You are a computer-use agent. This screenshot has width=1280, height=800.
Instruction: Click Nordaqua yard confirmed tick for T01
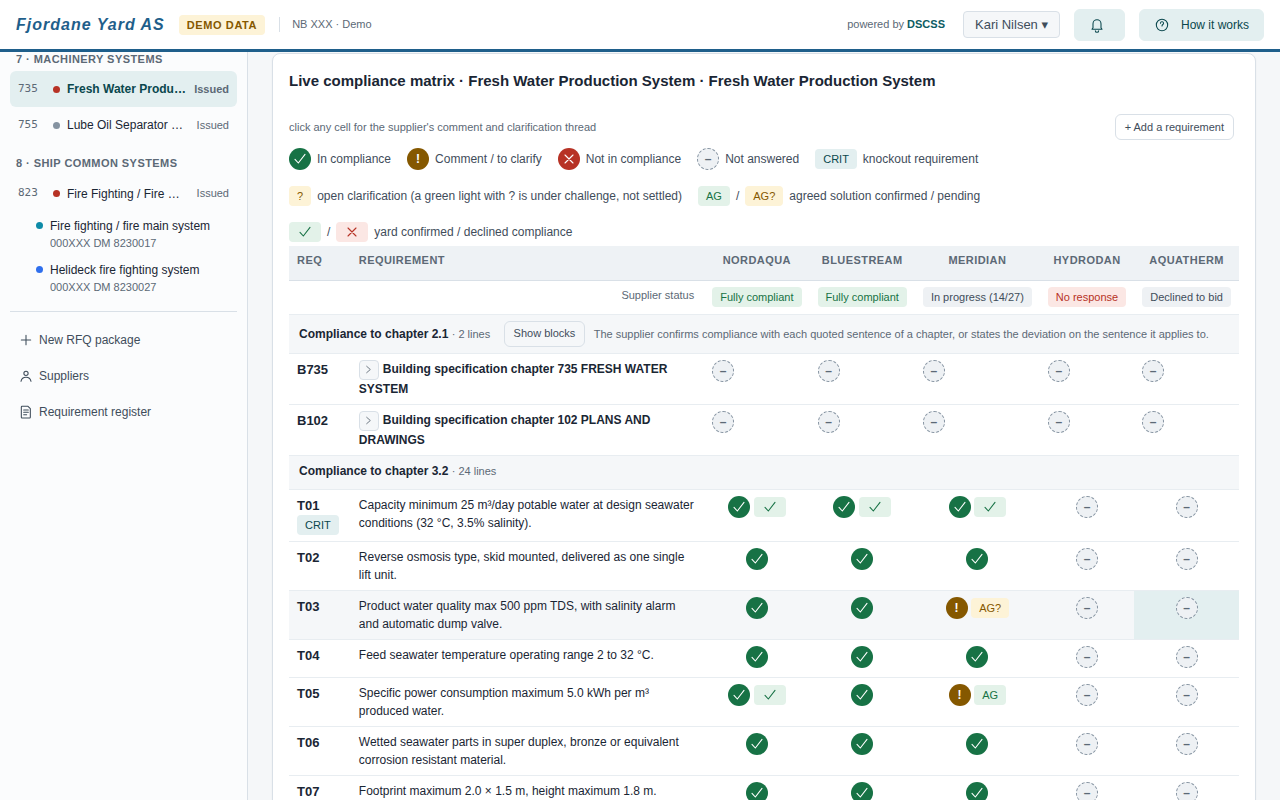pyautogui.click(x=770, y=507)
